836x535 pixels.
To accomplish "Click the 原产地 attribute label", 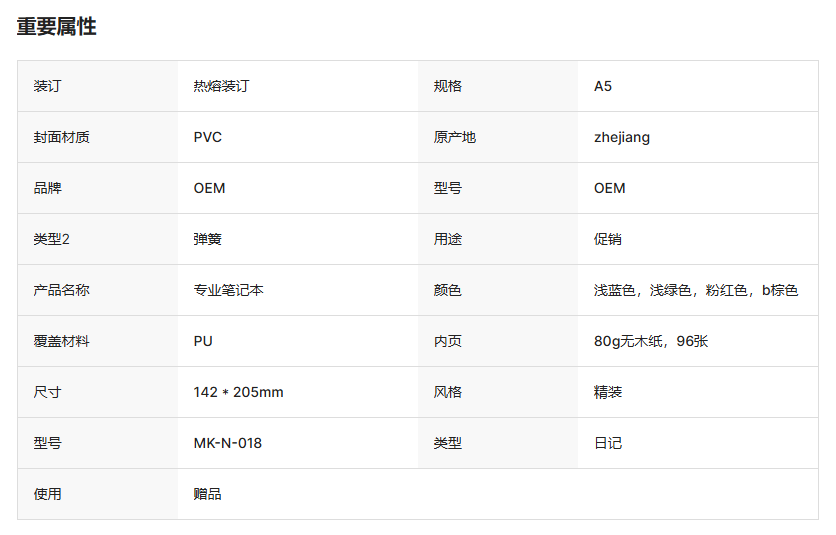I will pos(455,137).
